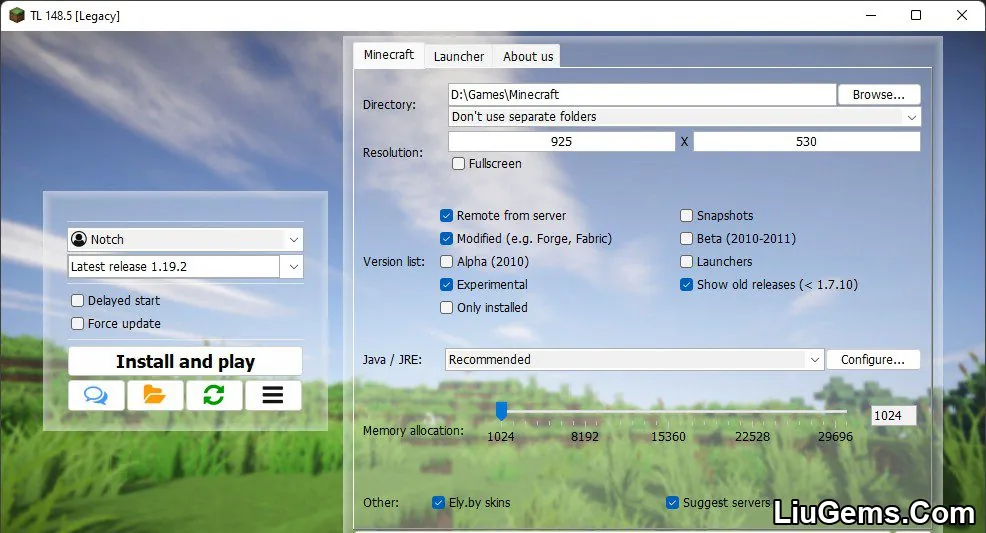Click the memory value field showing 1024
Image resolution: width=986 pixels, height=533 pixels.
894,415
